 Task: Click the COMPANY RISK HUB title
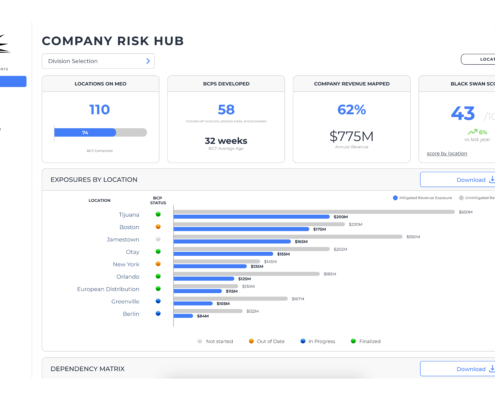coord(113,41)
